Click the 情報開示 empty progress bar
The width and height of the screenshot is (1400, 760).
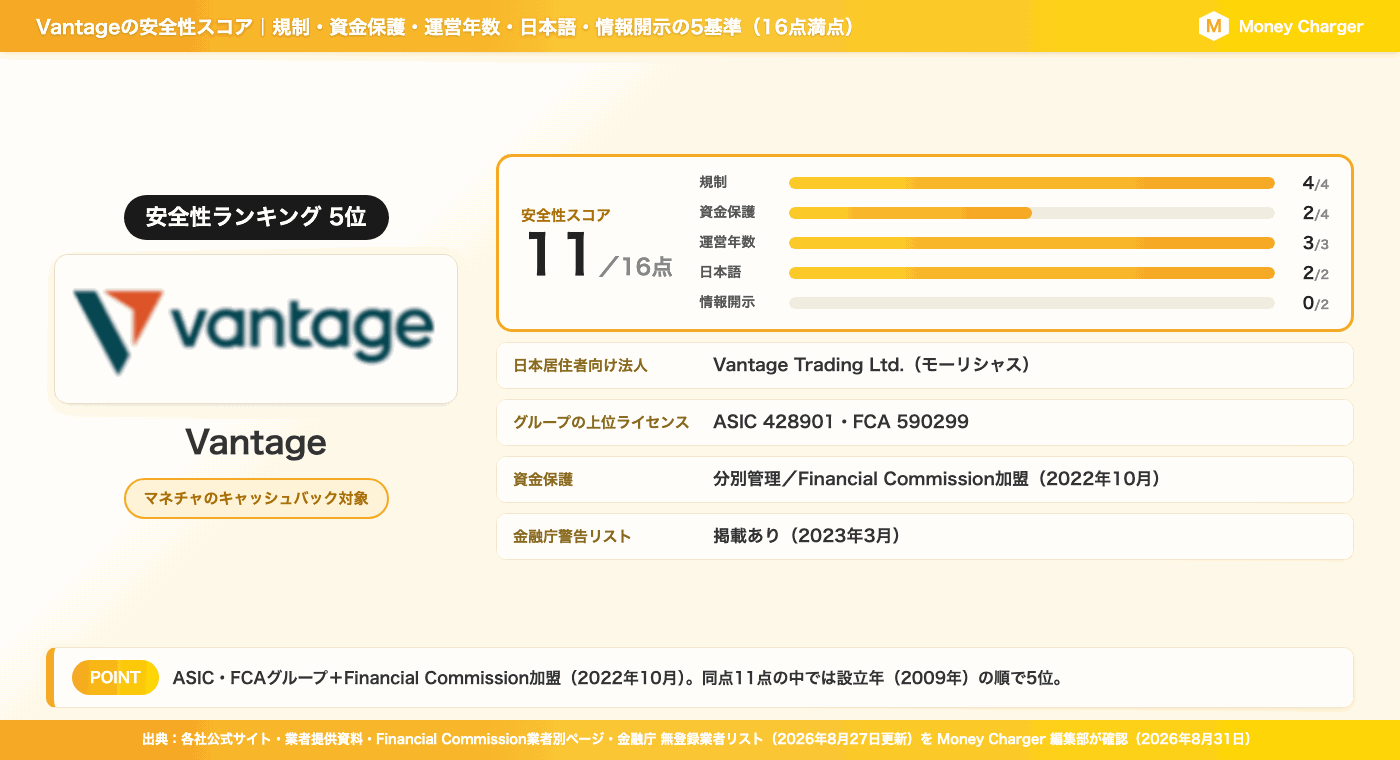click(1031, 303)
